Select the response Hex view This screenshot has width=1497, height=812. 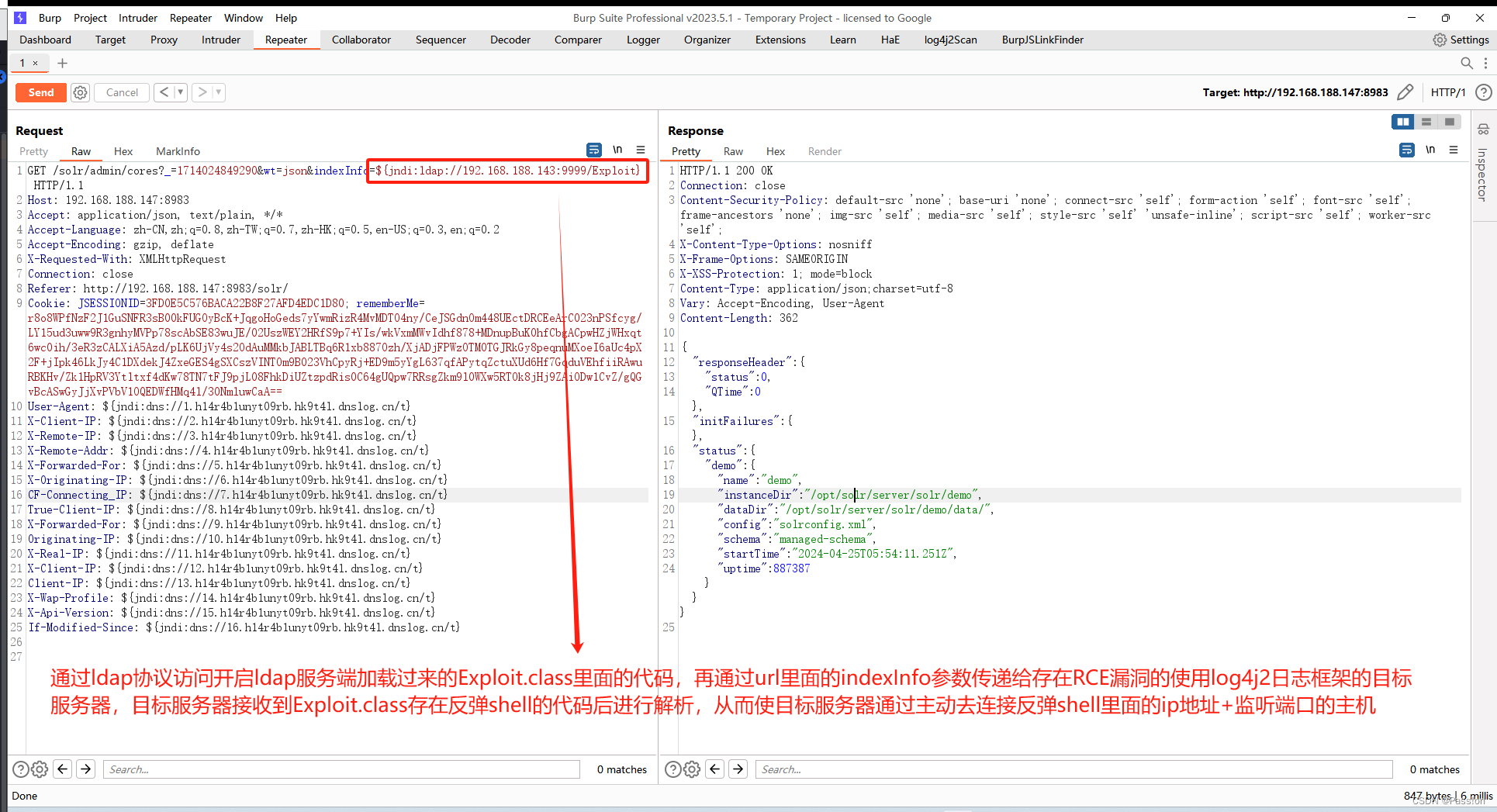coord(776,151)
